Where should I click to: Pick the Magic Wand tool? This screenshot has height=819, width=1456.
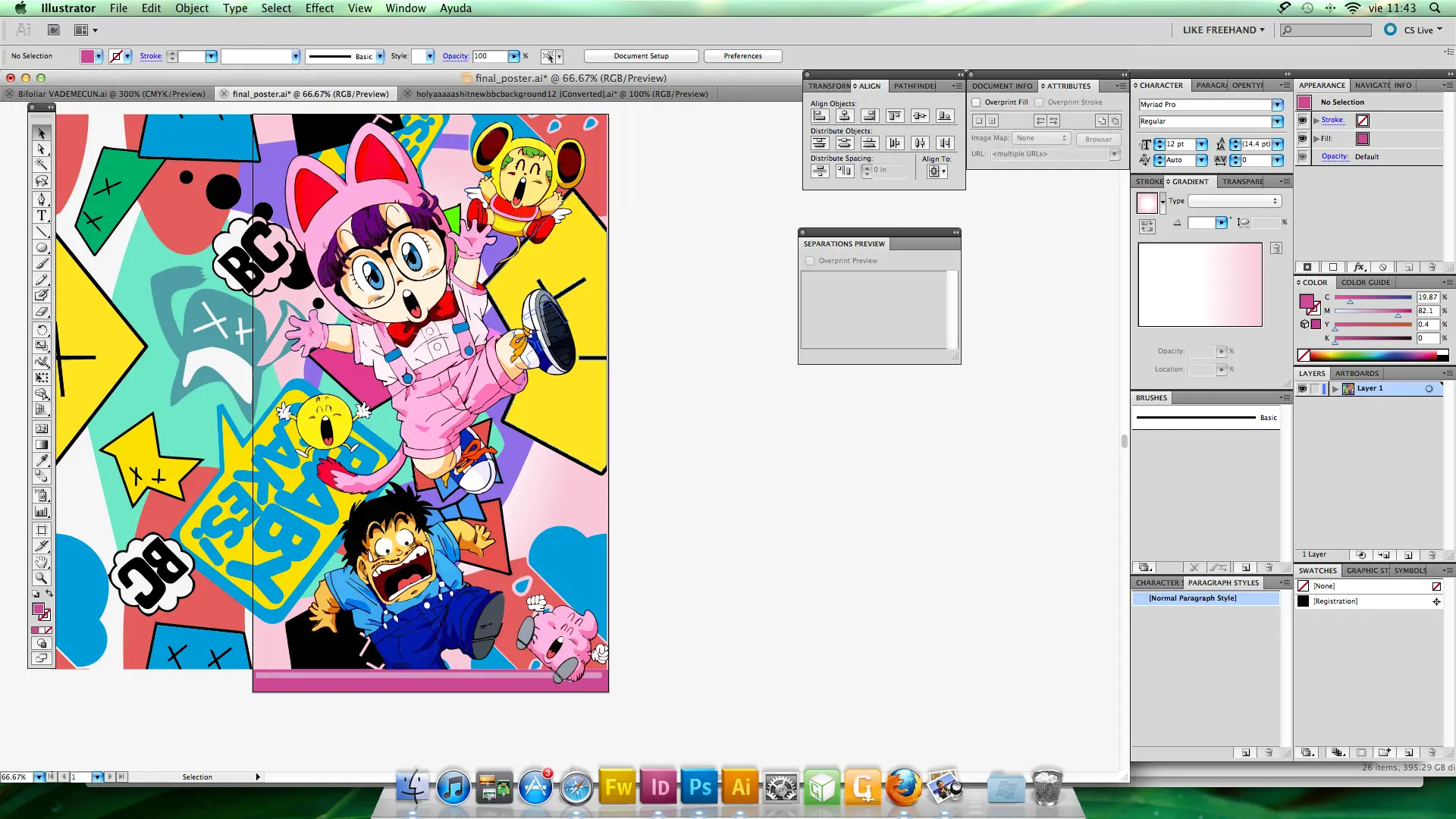pyautogui.click(x=42, y=165)
